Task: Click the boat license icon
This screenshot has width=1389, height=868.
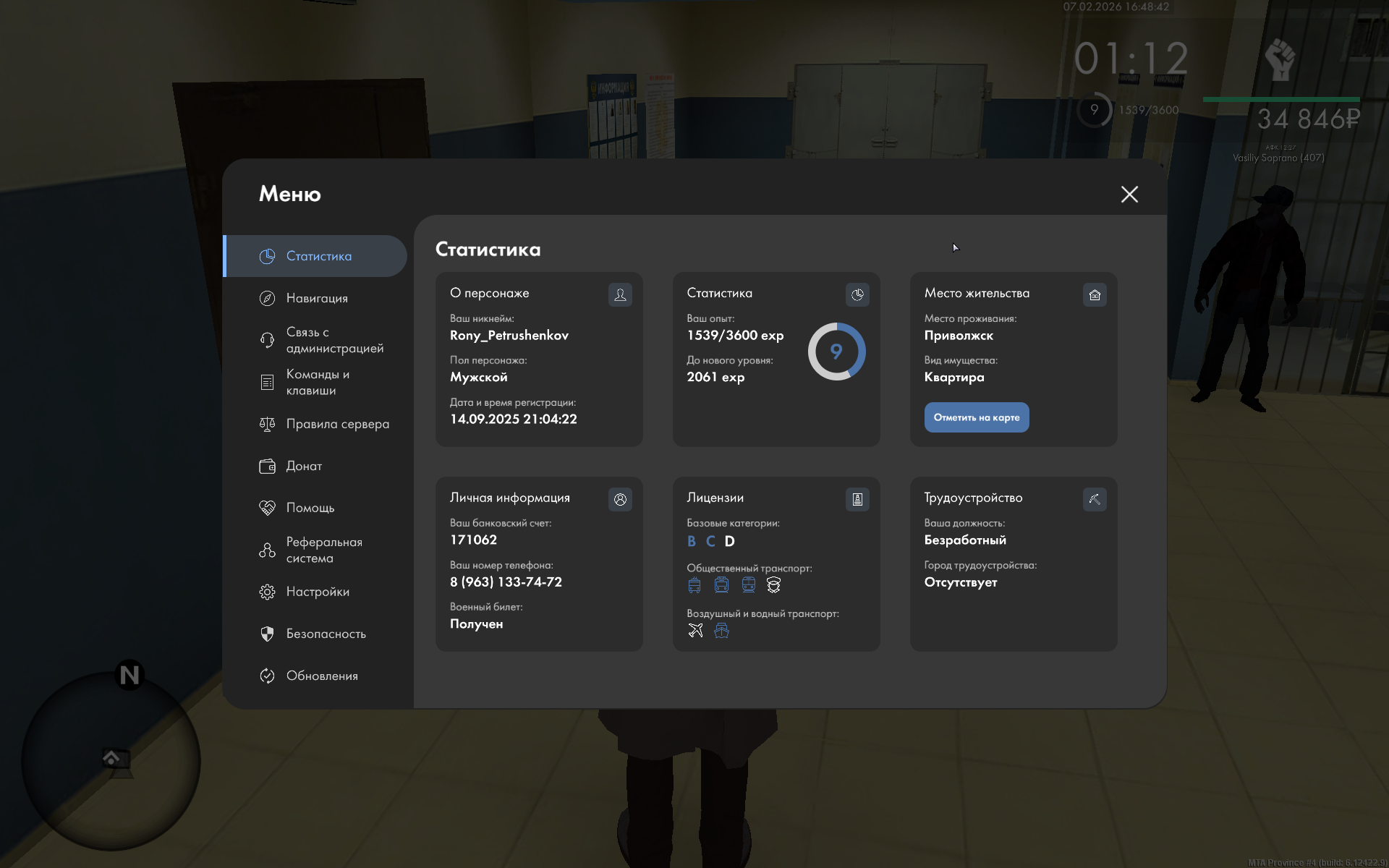Action: (721, 631)
